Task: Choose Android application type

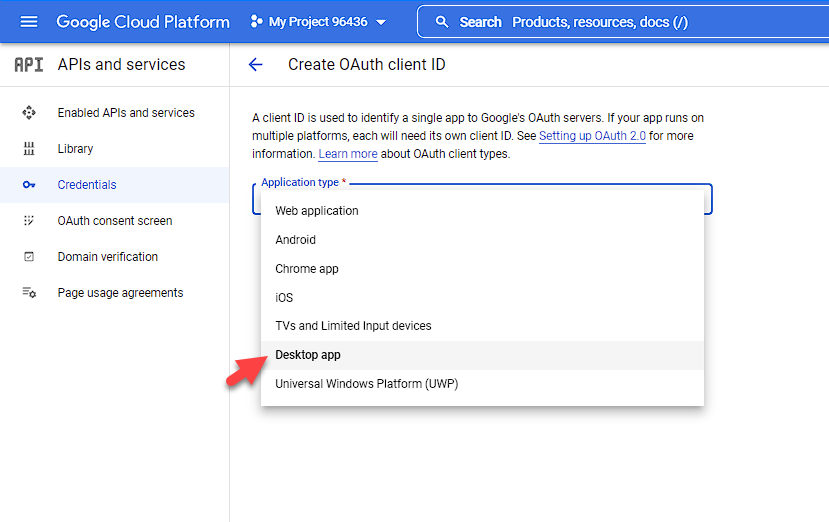Action: pyautogui.click(x=296, y=240)
